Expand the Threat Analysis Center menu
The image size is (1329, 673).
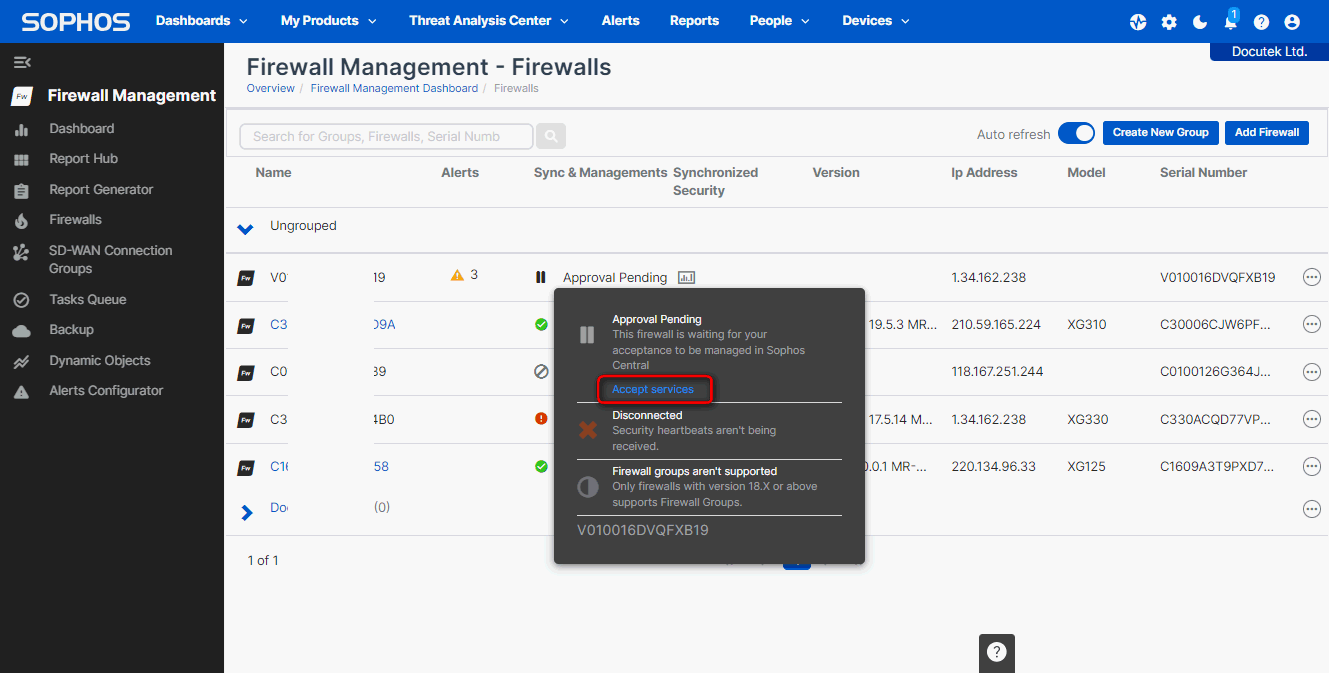pos(489,20)
